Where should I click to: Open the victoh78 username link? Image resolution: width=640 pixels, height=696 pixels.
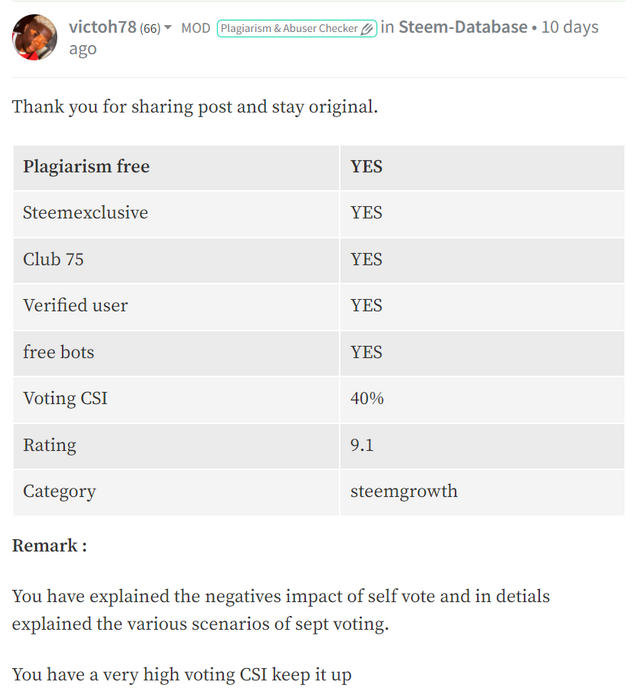(102, 27)
